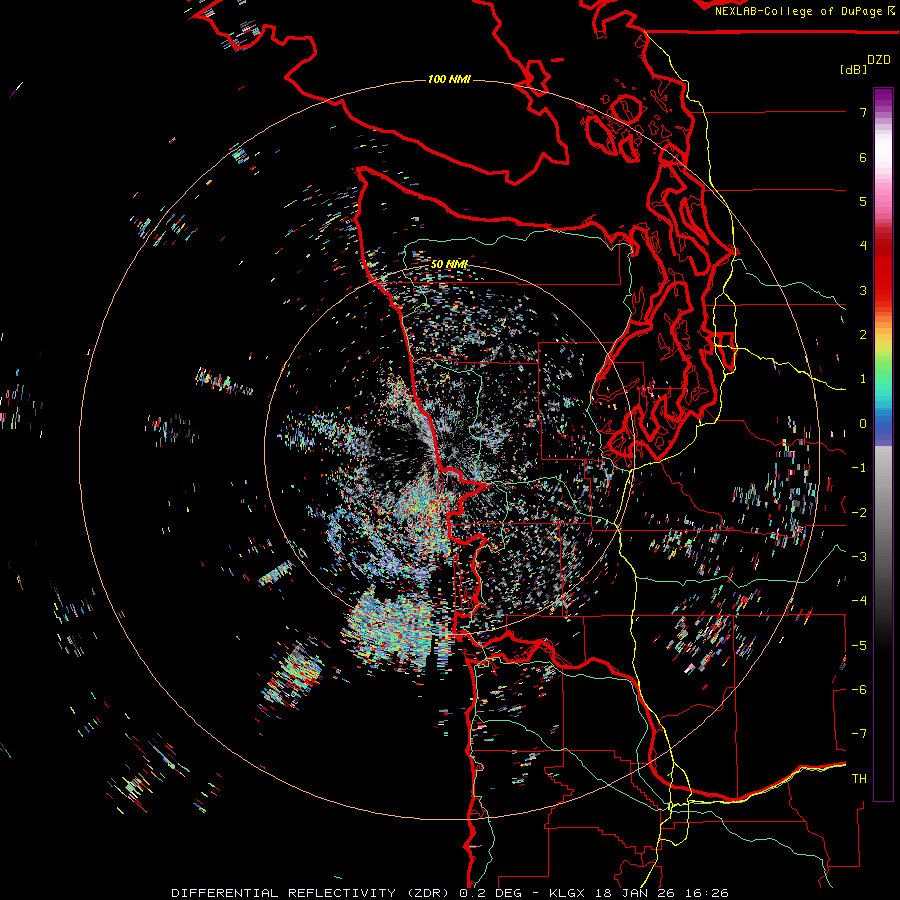Select the 0 dB scale value

point(863,424)
